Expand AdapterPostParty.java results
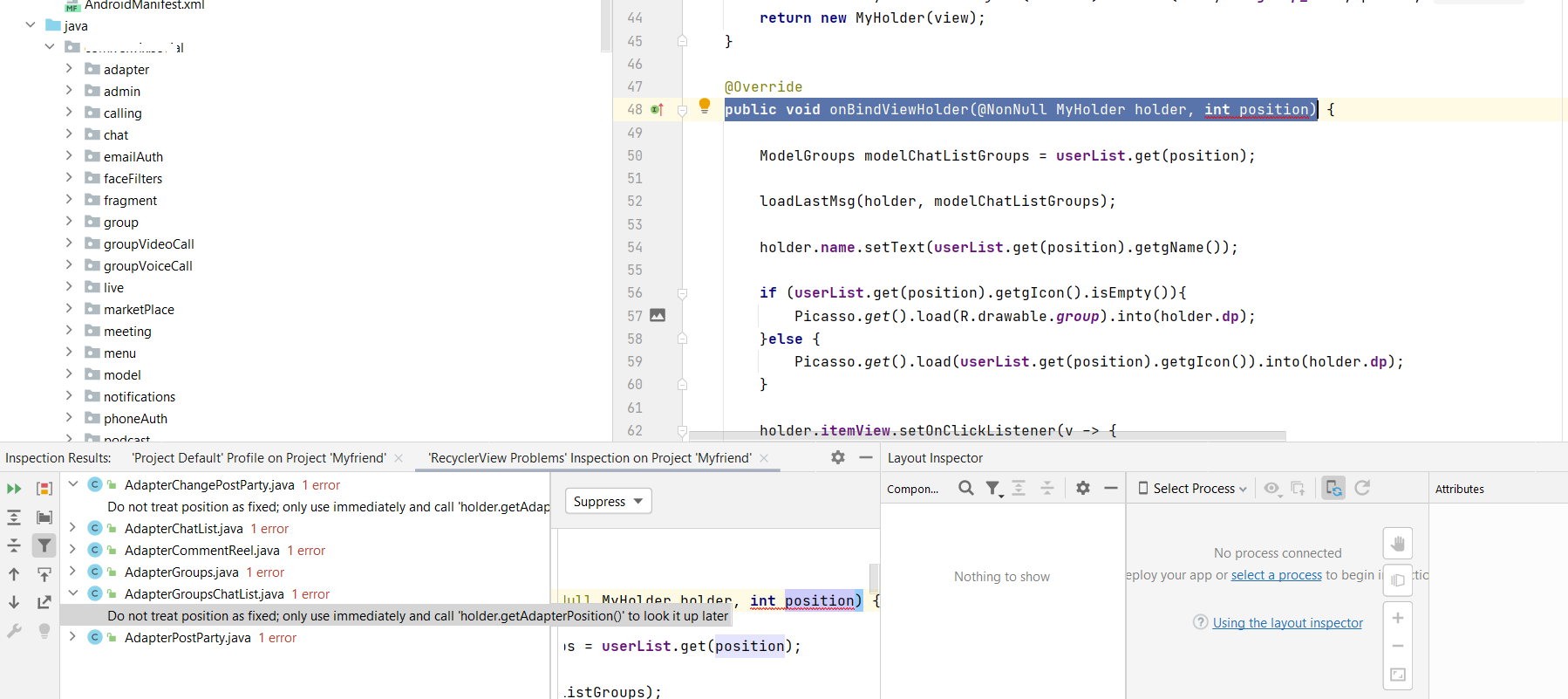The width and height of the screenshot is (1568, 699). [x=73, y=637]
